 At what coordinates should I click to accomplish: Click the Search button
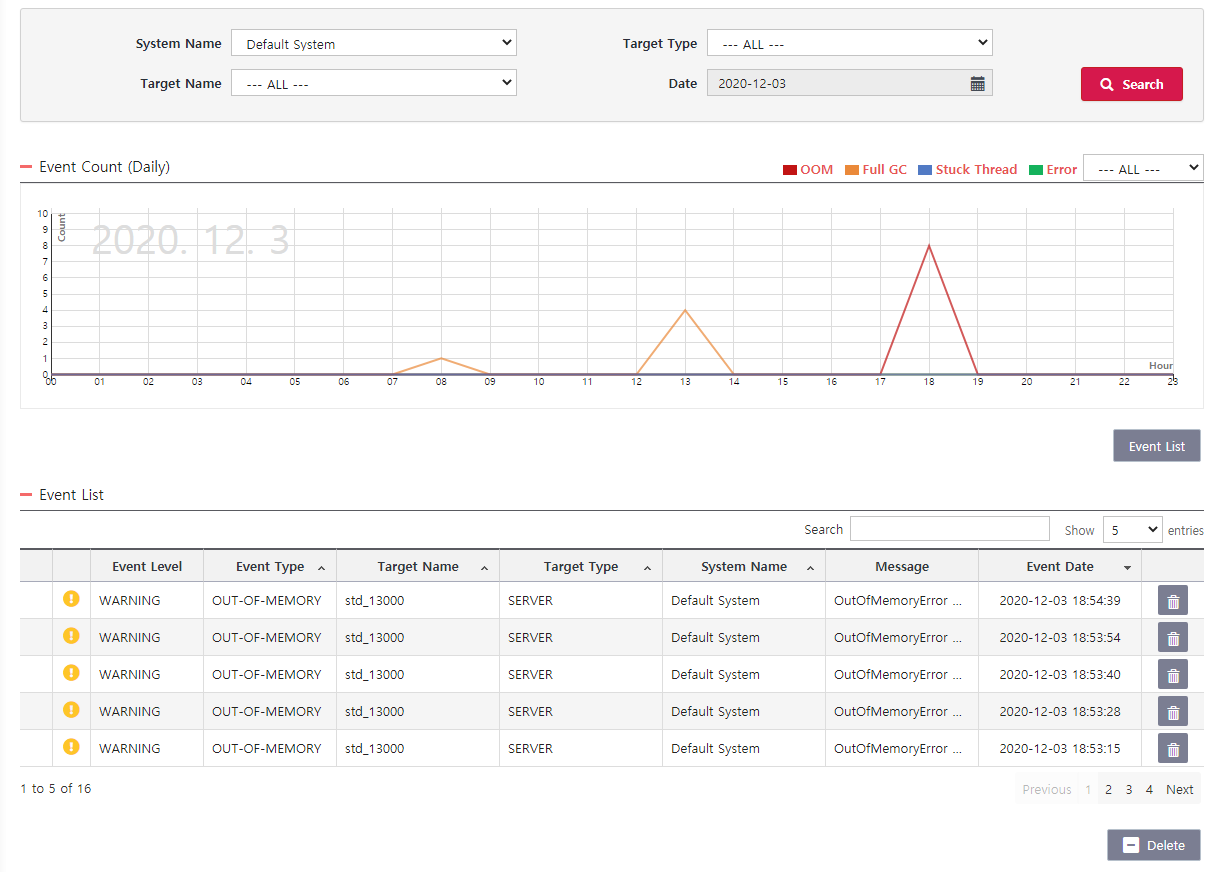pyautogui.click(x=1131, y=84)
